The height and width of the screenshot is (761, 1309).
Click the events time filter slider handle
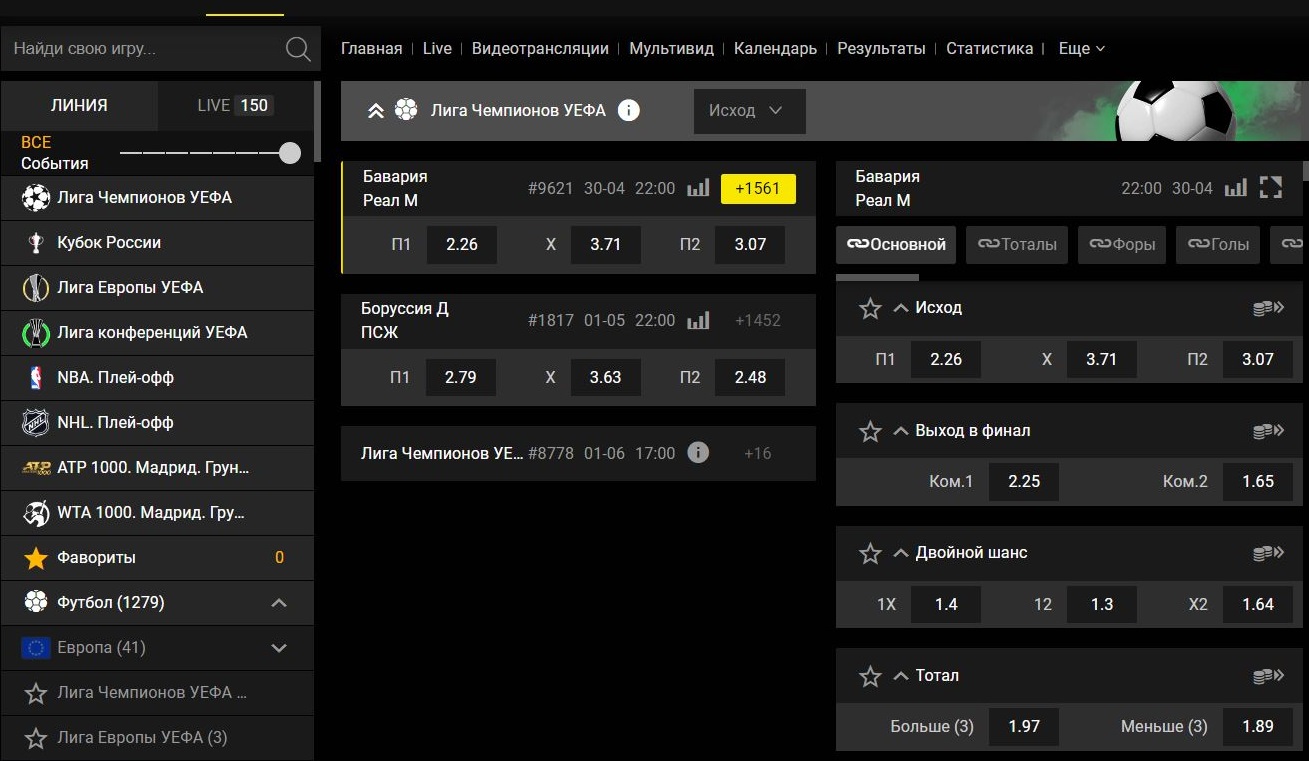click(290, 153)
